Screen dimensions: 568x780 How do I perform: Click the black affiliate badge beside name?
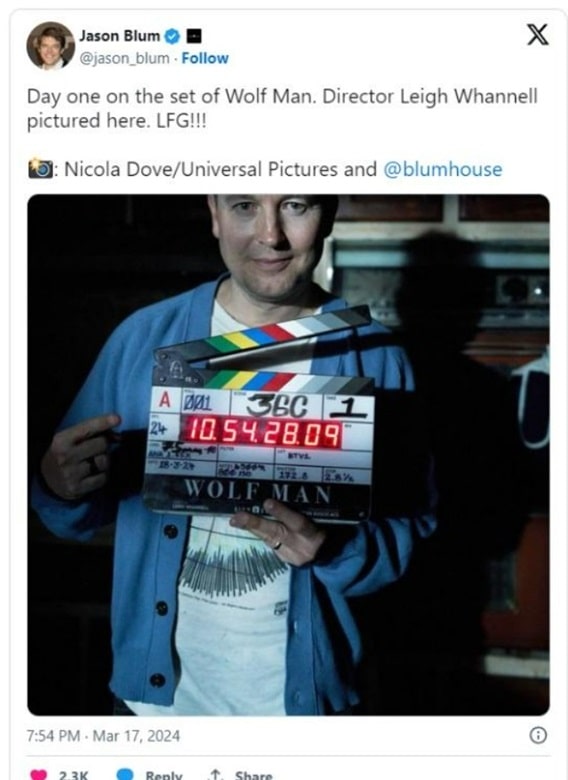[194, 36]
